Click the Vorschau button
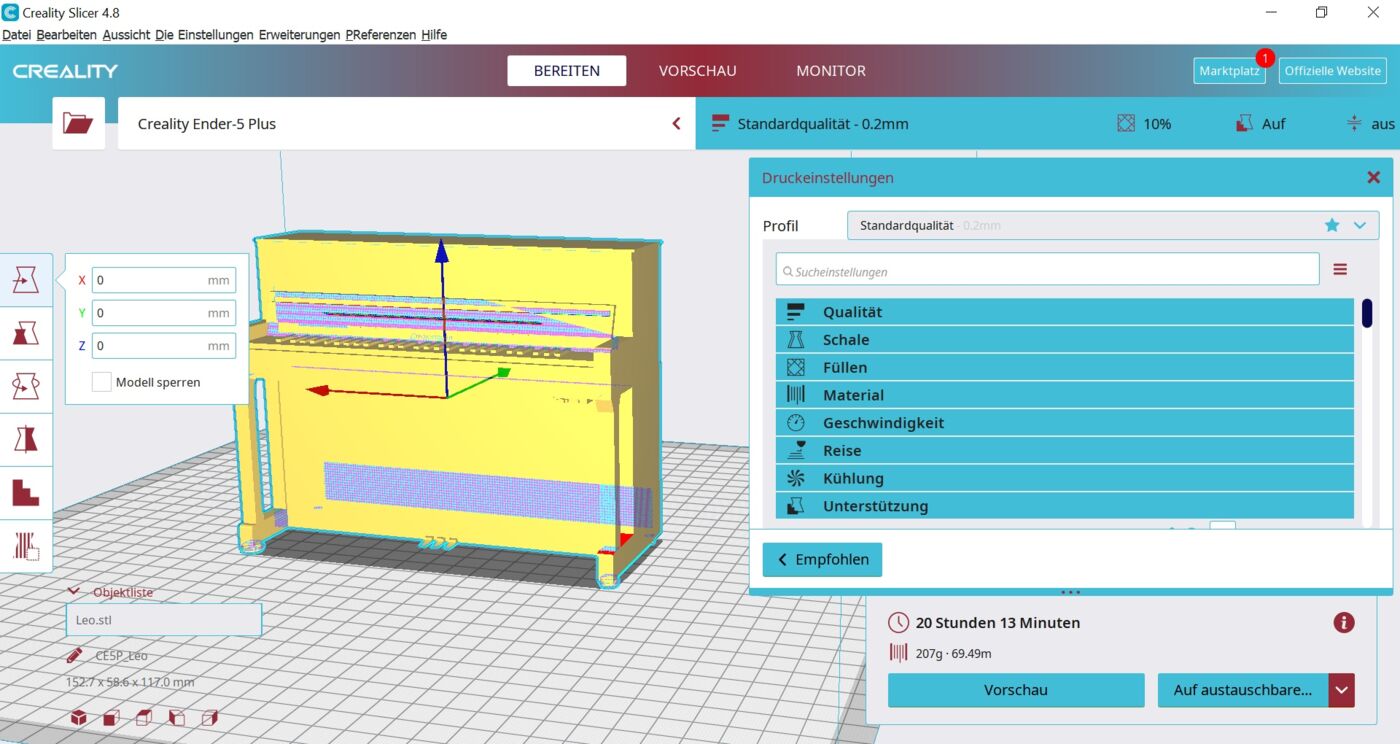 tap(1016, 690)
